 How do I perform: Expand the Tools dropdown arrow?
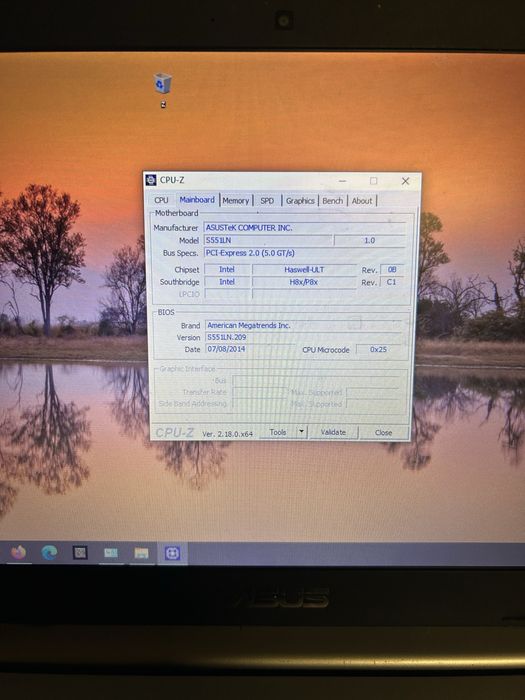[x=301, y=432]
